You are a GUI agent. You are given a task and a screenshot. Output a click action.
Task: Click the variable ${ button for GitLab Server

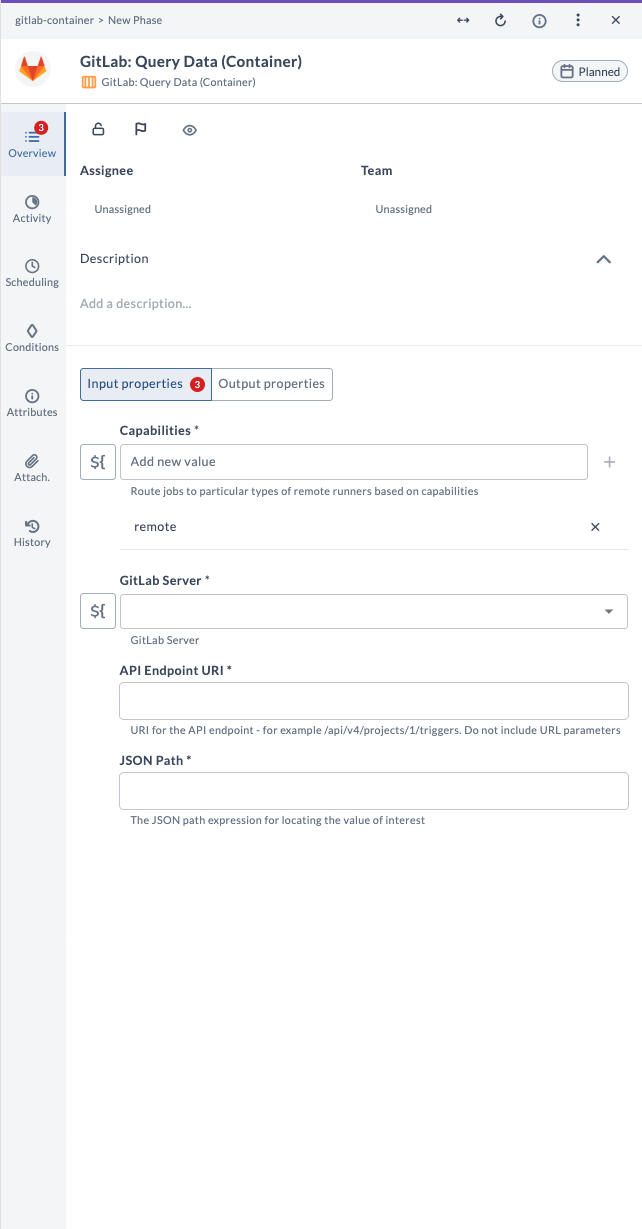click(x=98, y=611)
